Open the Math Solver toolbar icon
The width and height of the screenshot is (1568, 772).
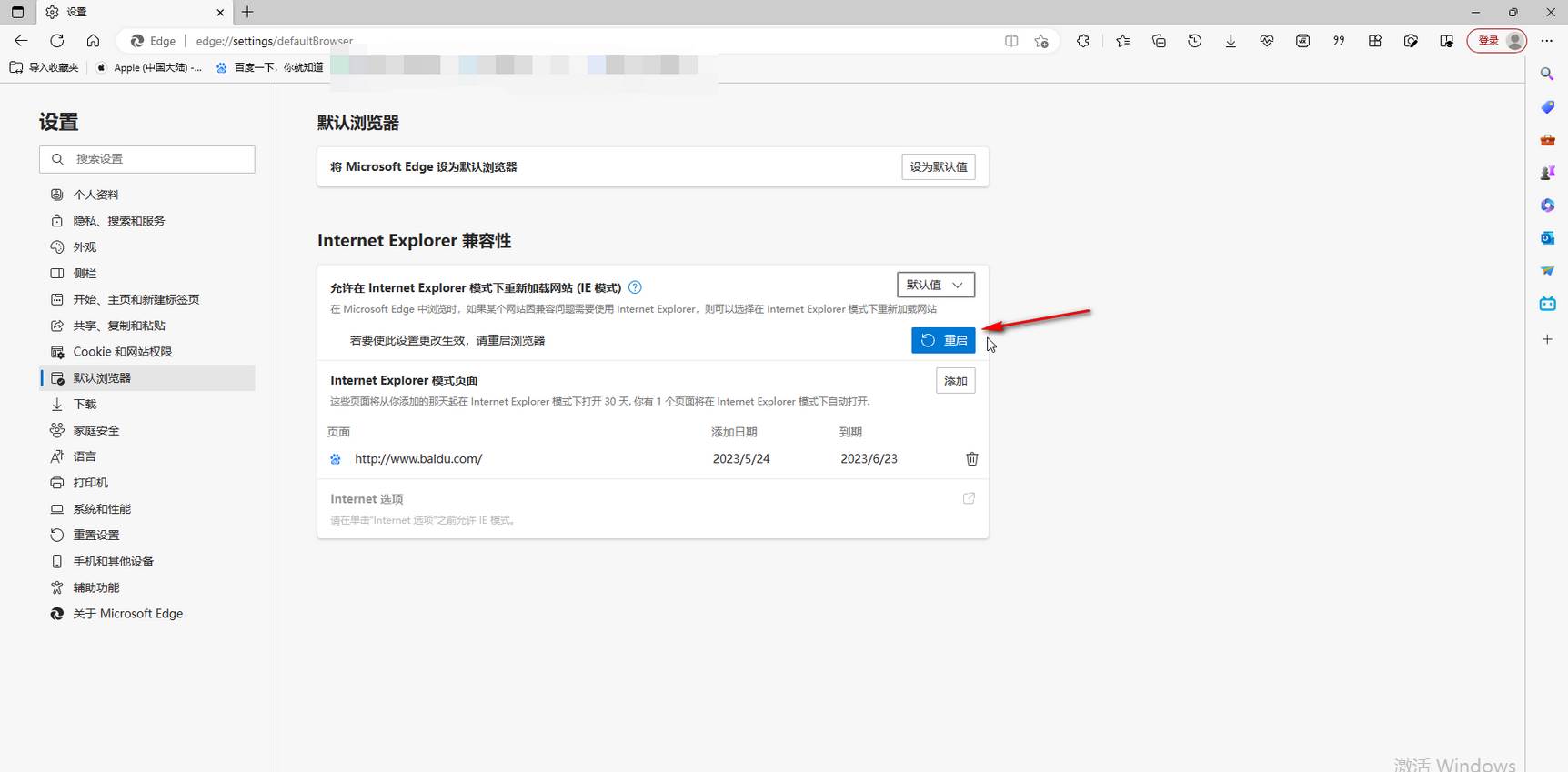pos(1302,41)
